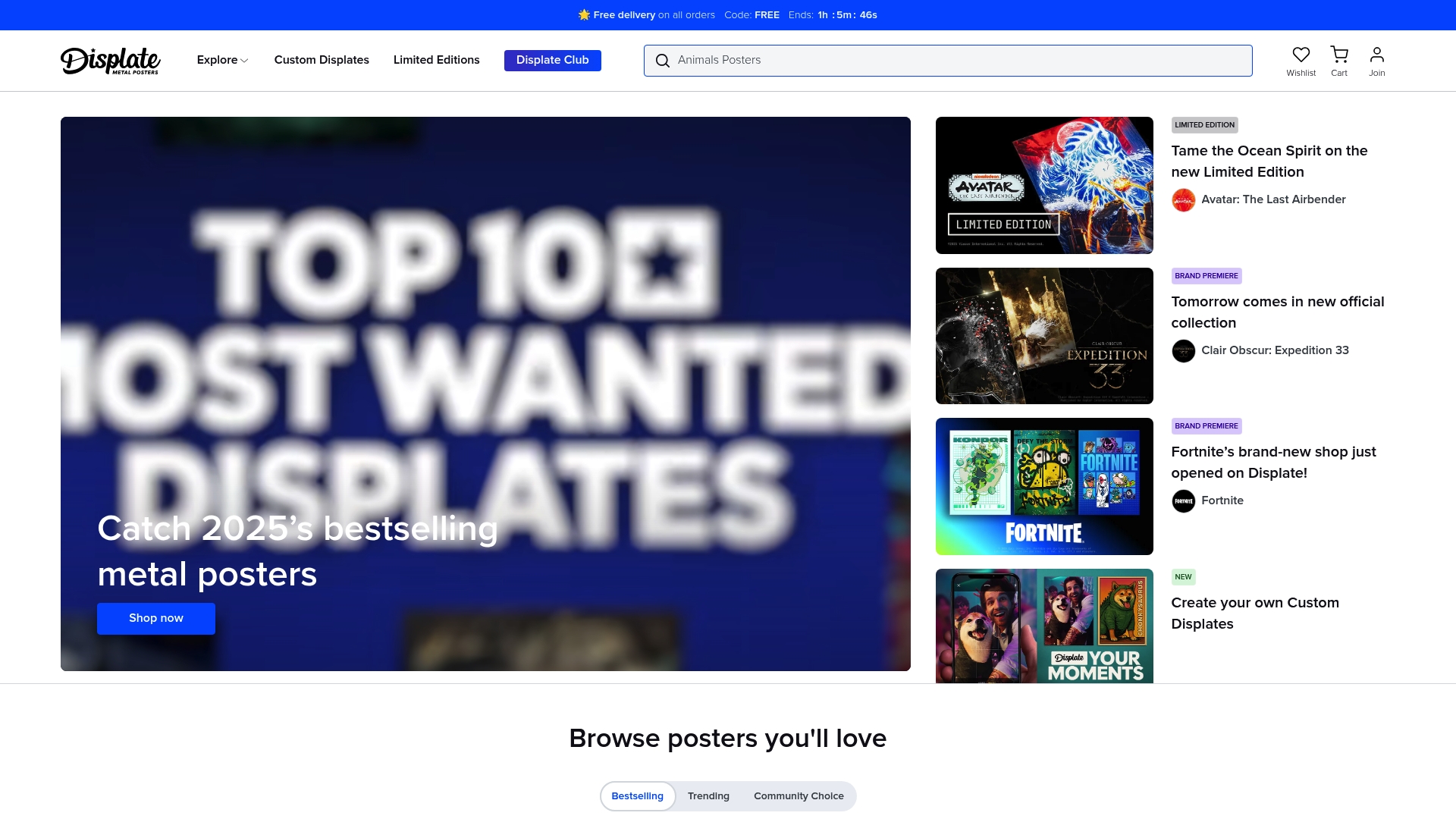Click the Fortnite brand avatar
The width and height of the screenshot is (1456, 819).
click(1183, 501)
